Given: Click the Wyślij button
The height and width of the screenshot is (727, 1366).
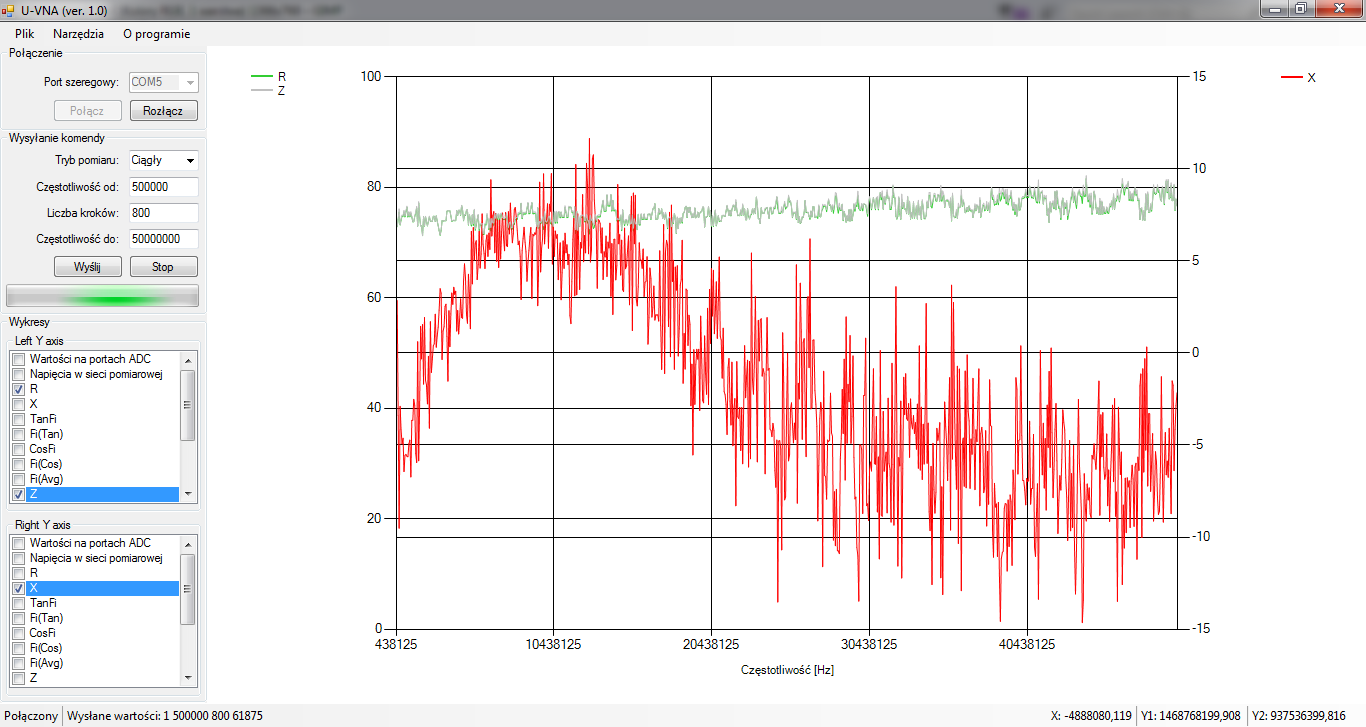Looking at the screenshot, I should [x=88, y=267].
